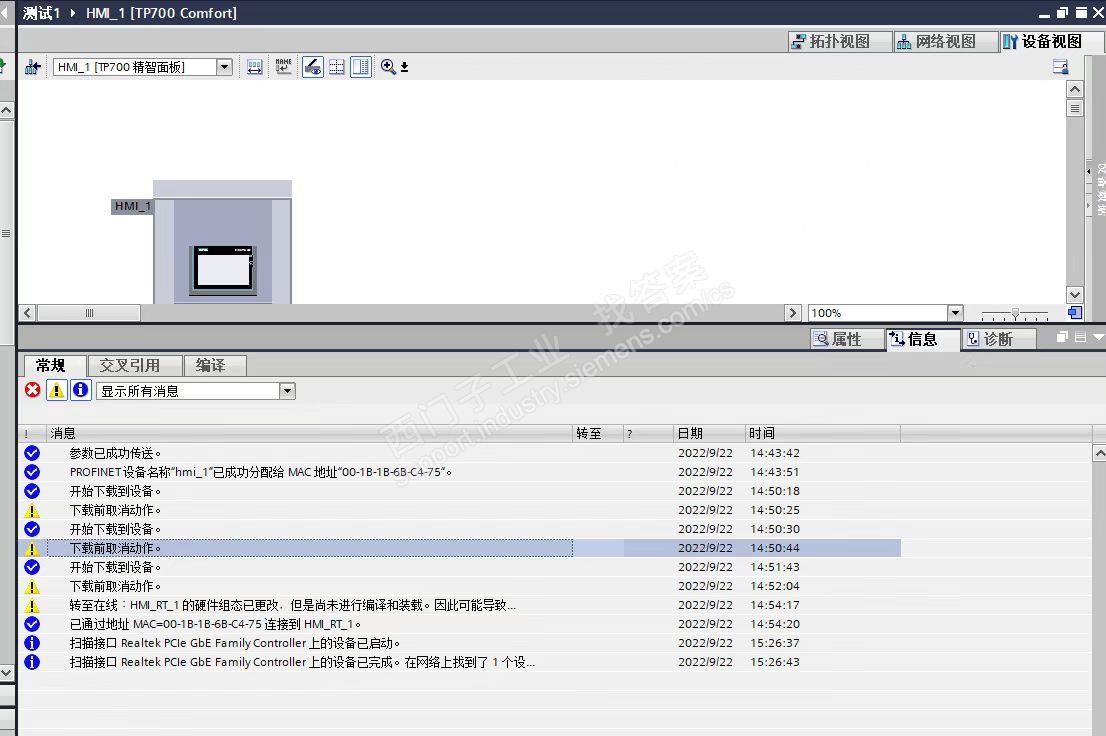The height and width of the screenshot is (736, 1106).
Task: Click the float inspector window icon
Action: click(x=1062, y=337)
